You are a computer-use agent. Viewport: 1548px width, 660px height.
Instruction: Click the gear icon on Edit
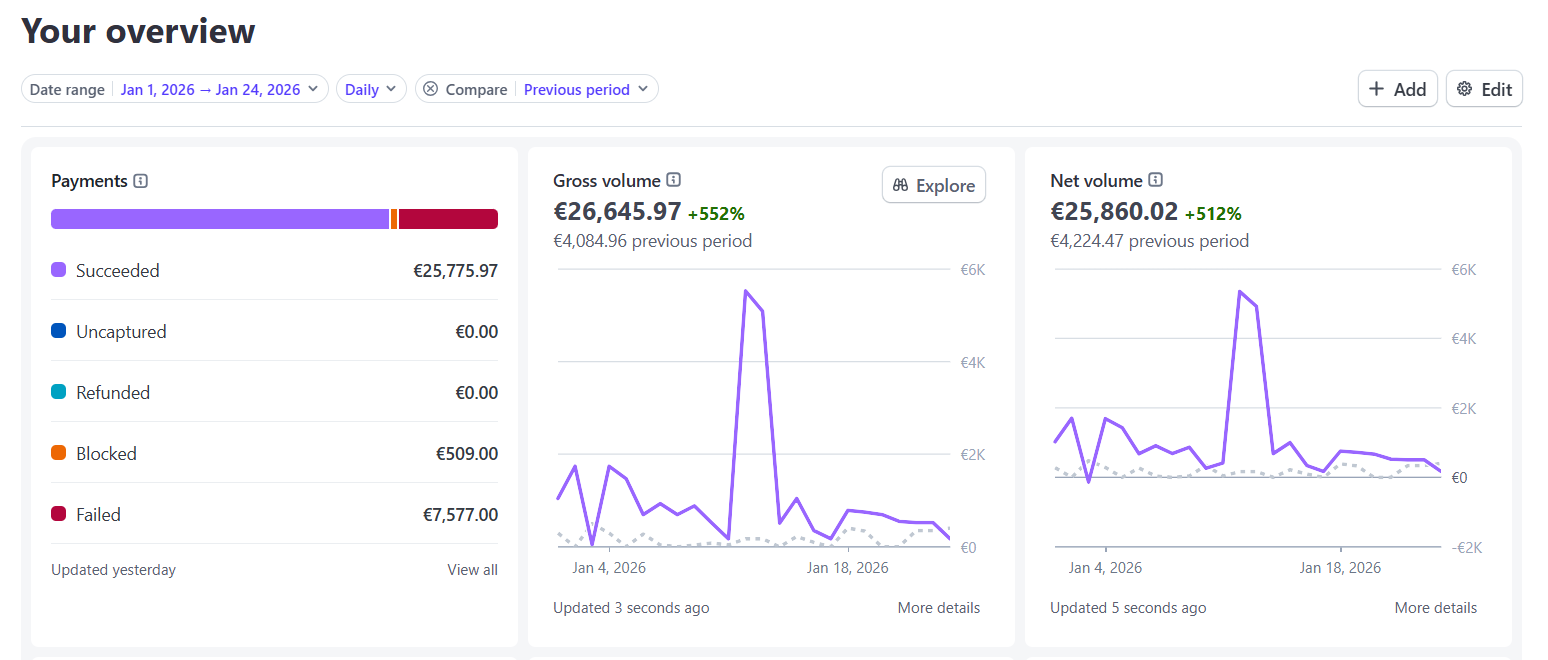coord(1465,89)
